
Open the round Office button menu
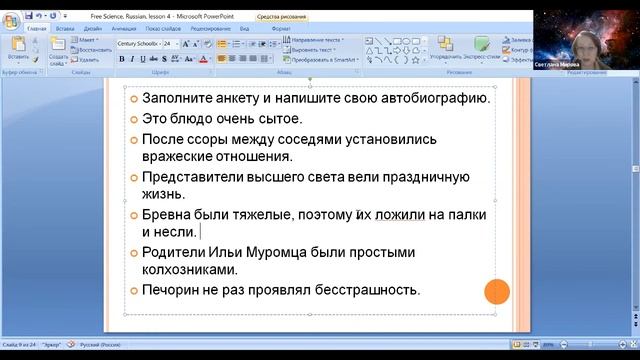click(x=11, y=21)
